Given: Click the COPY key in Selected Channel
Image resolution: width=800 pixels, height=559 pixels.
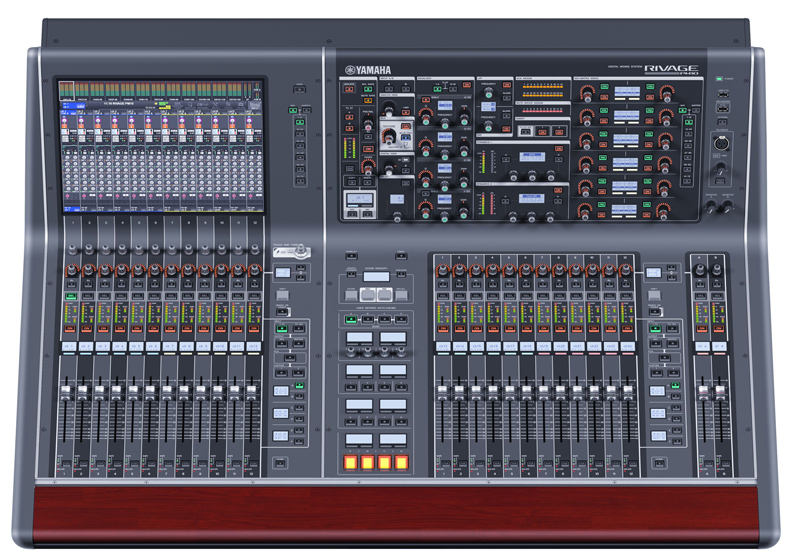Looking at the screenshot, I should [x=351, y=182].
